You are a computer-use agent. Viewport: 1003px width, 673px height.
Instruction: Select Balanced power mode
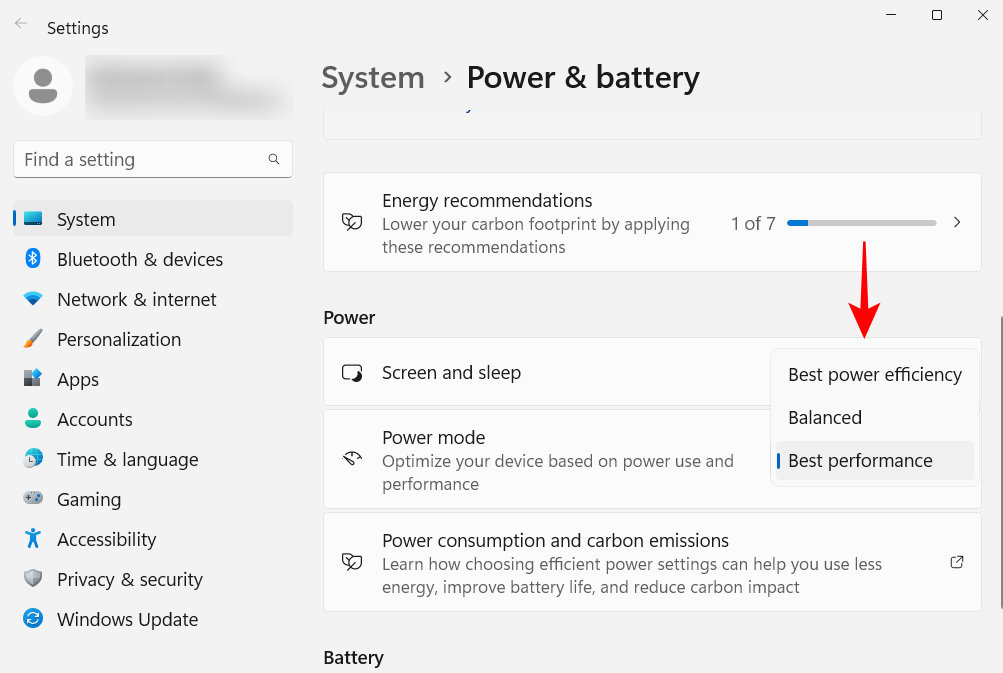[825, 418]
